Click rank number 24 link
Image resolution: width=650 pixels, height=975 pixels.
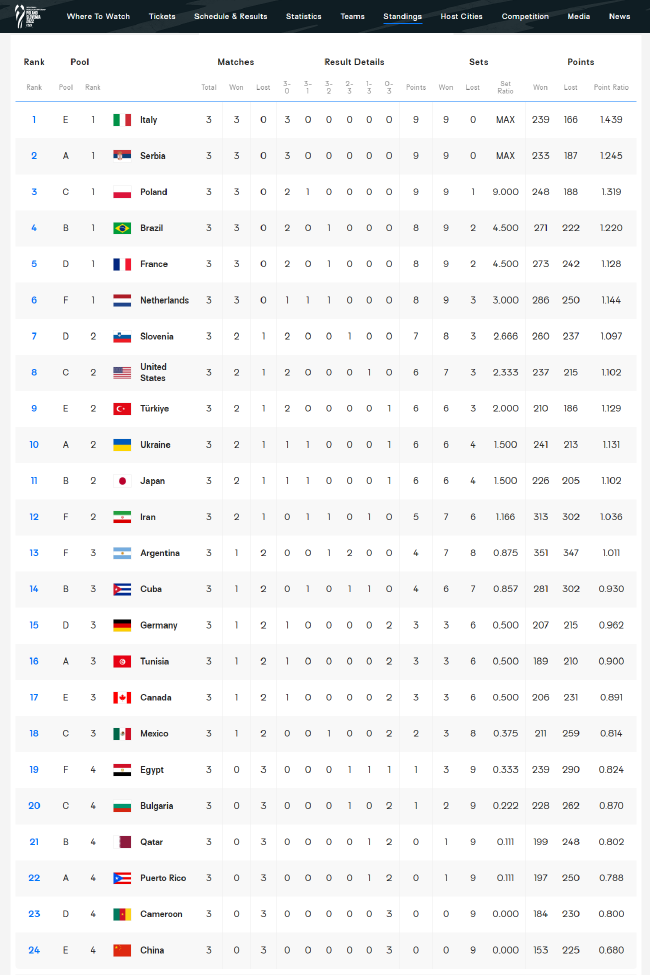(34, 950)
